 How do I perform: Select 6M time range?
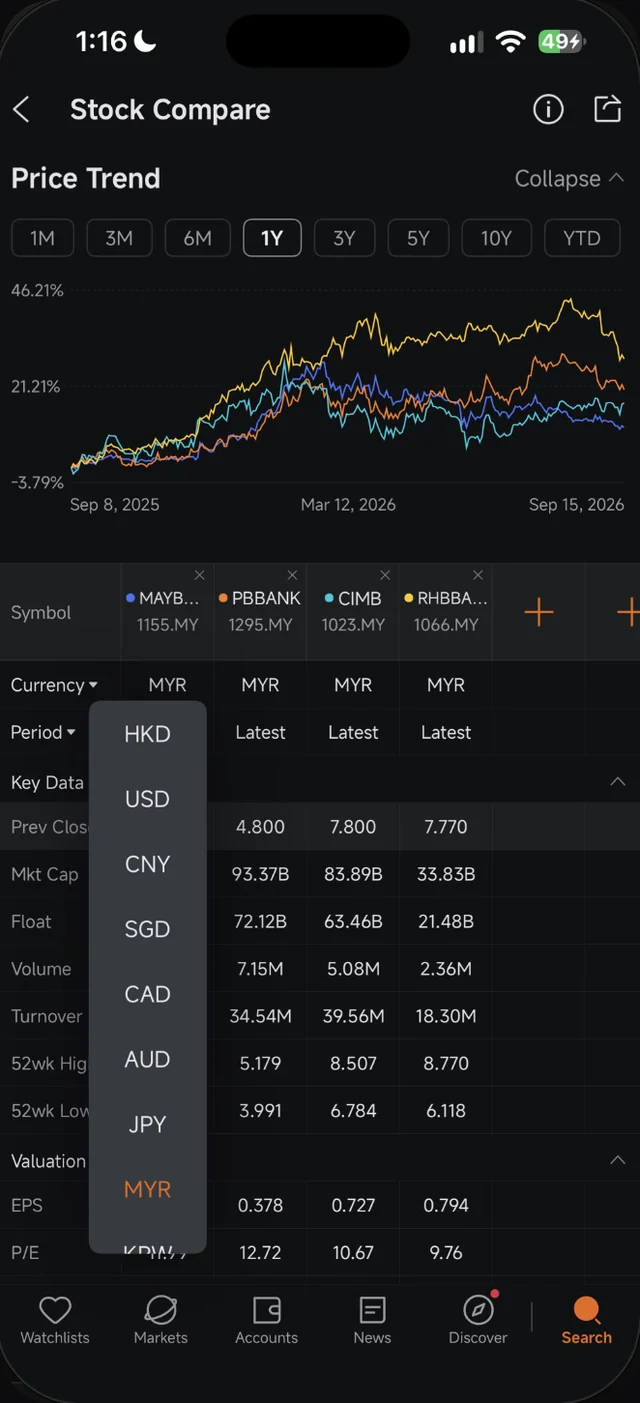pos(197,238)
